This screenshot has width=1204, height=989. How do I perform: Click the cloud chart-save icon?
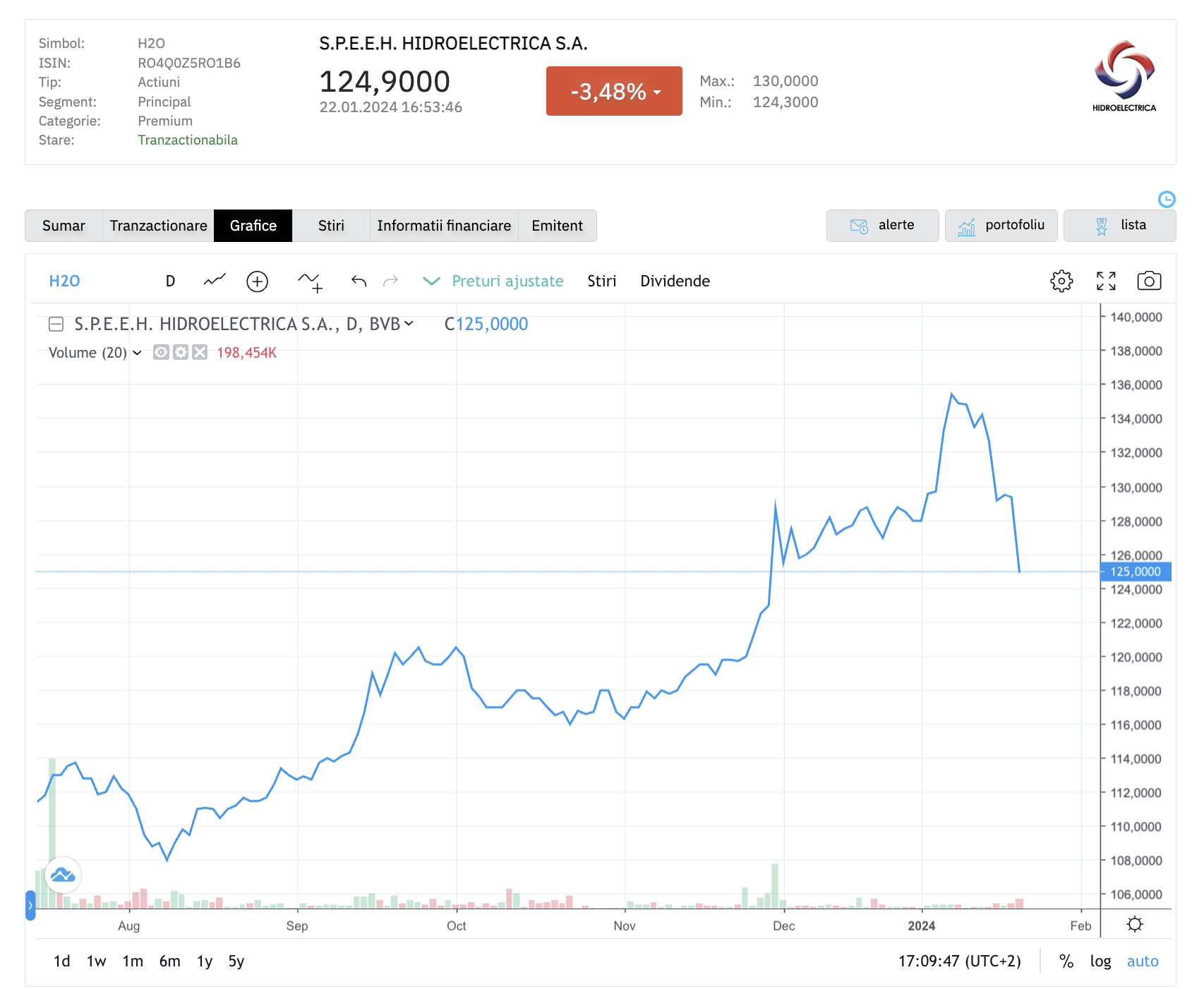tap(63, 875)
